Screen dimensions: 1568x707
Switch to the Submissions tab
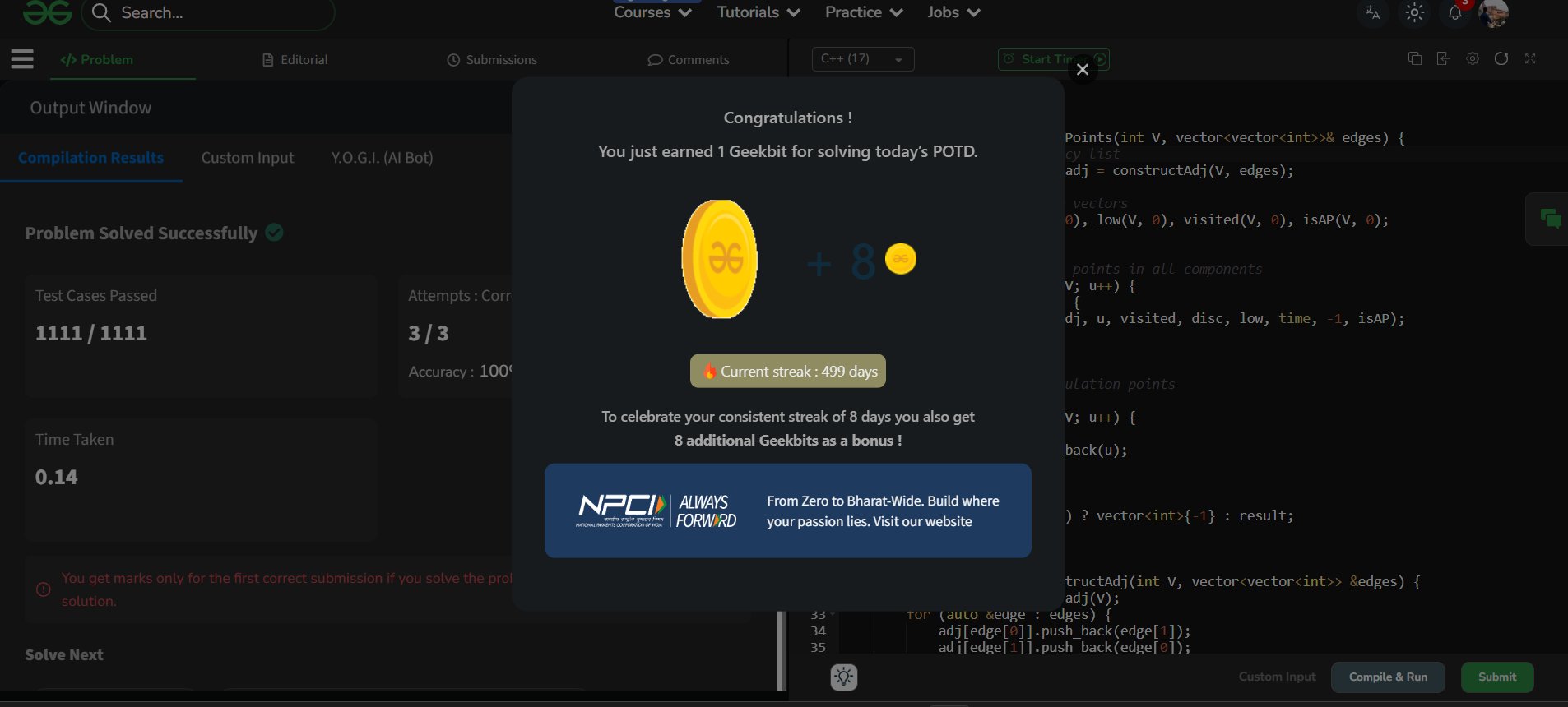coord(492,60)
